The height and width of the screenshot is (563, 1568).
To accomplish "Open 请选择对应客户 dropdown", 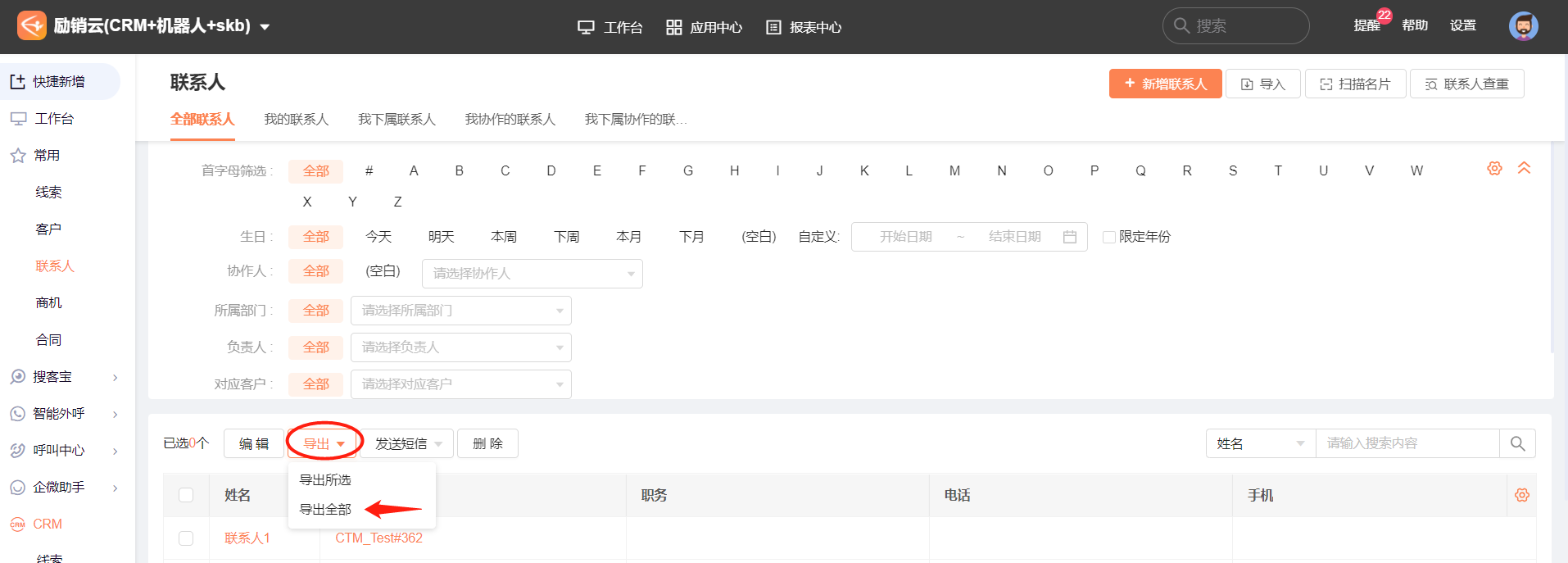I will point(461,384).
